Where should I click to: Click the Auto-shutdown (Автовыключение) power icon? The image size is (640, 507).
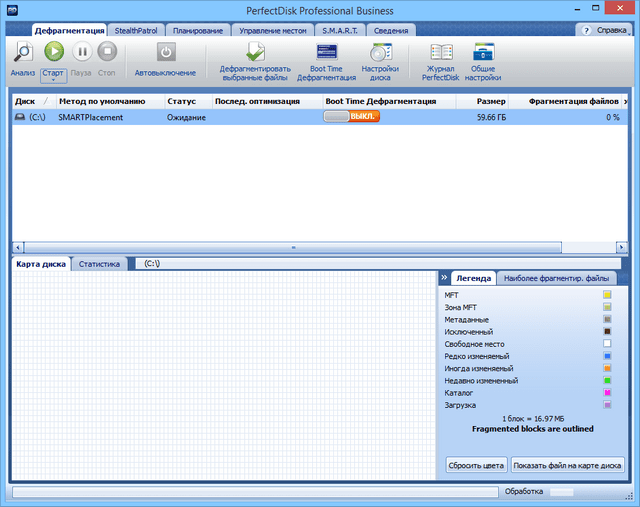(166, 52)
